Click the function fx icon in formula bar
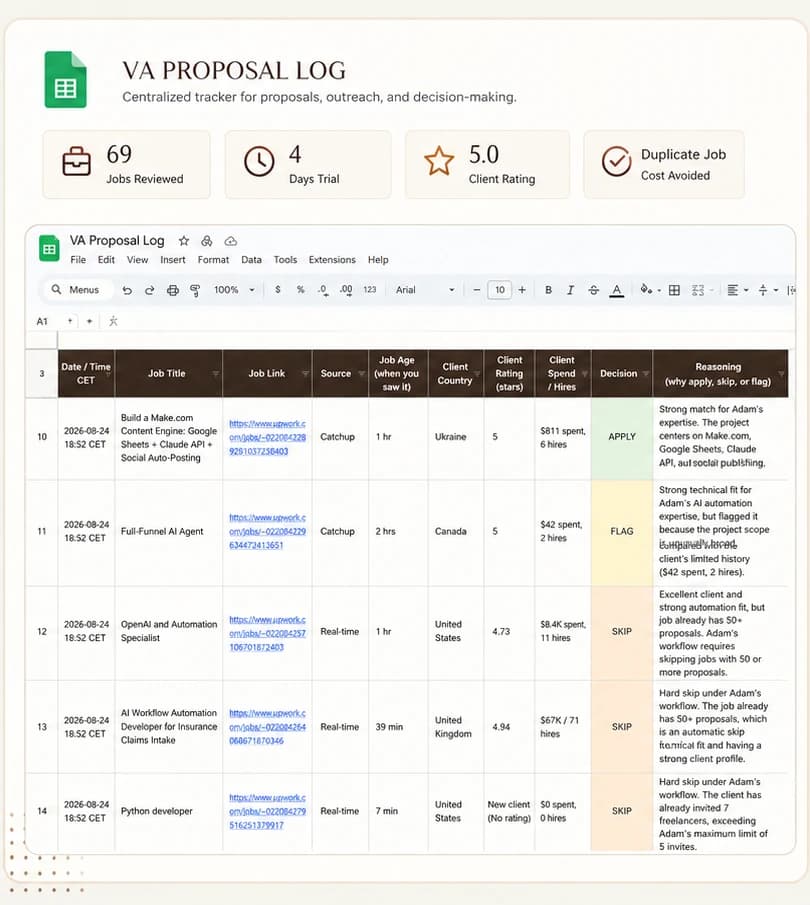The width and height of the screenshot is (810, 905). 113,321
